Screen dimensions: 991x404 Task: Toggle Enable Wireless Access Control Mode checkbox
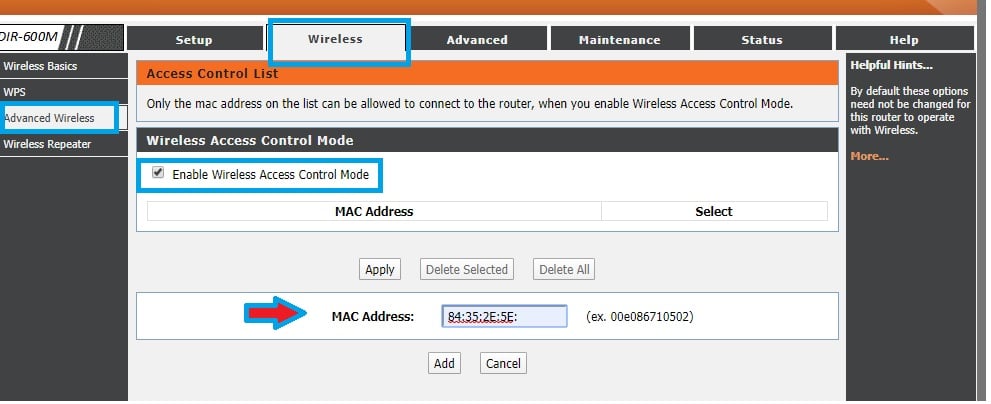[x=158, y=173]
